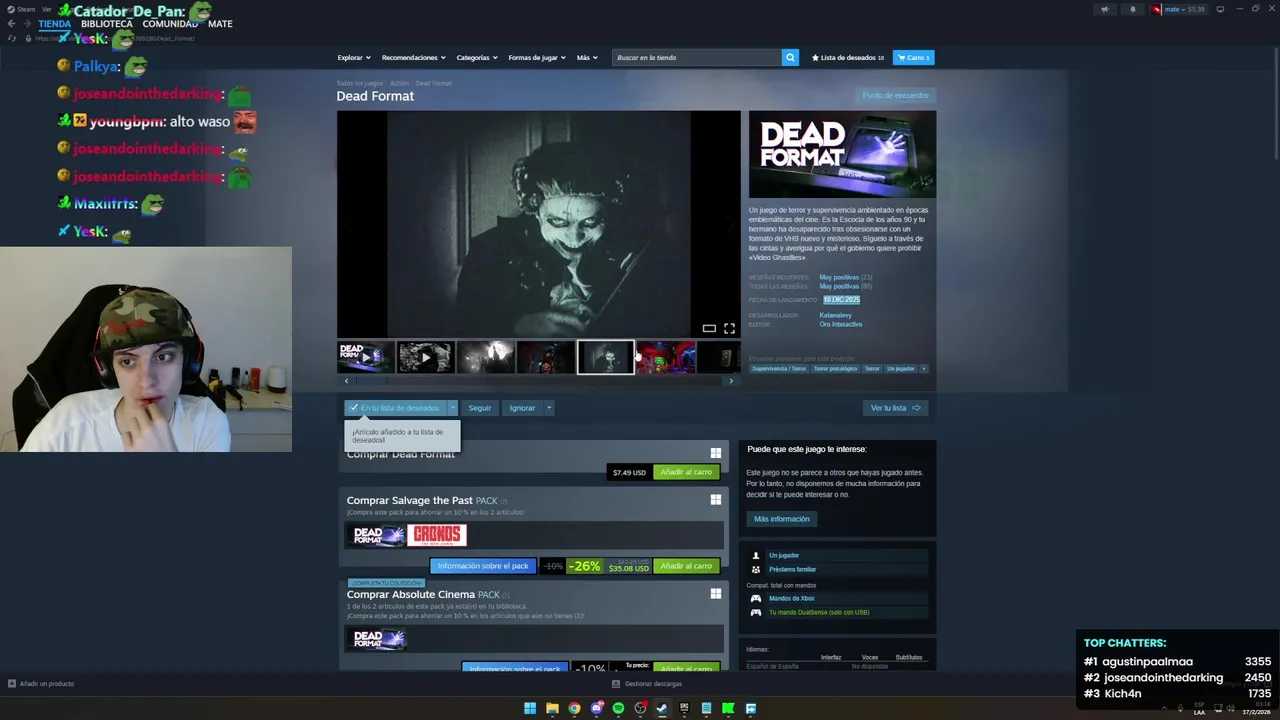This screenshot has width=1280, height=720.
Task: Click the Más información button
Action: 781,519
